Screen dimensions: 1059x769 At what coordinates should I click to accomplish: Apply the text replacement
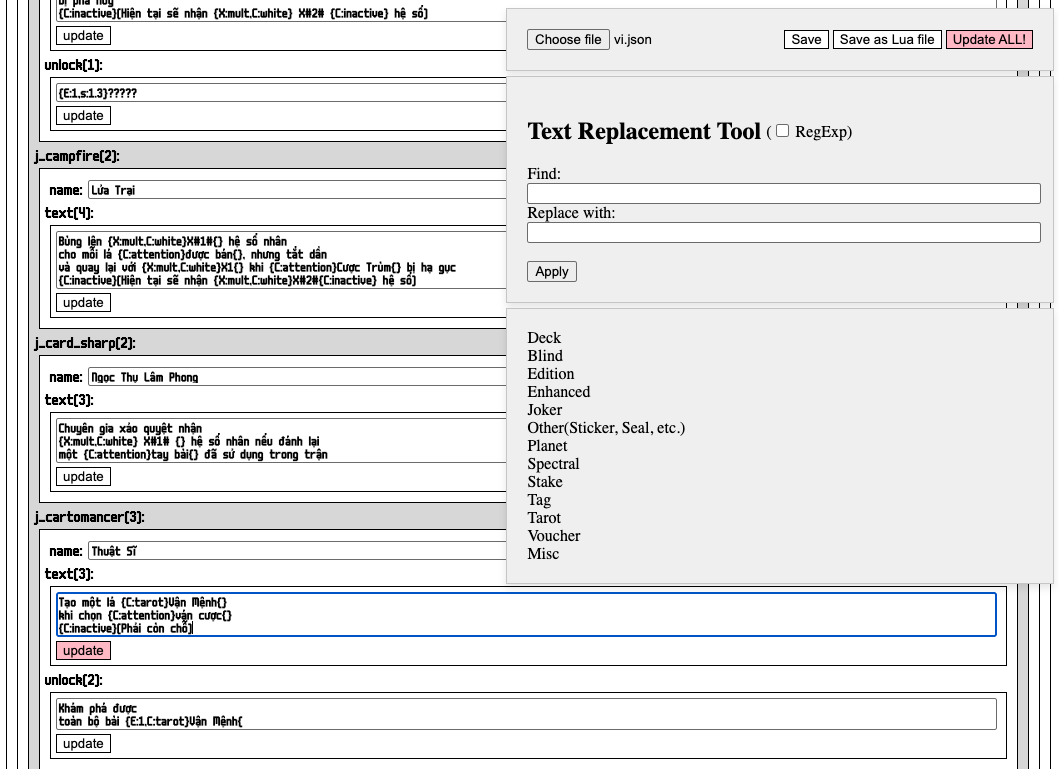tap(551, 272)
